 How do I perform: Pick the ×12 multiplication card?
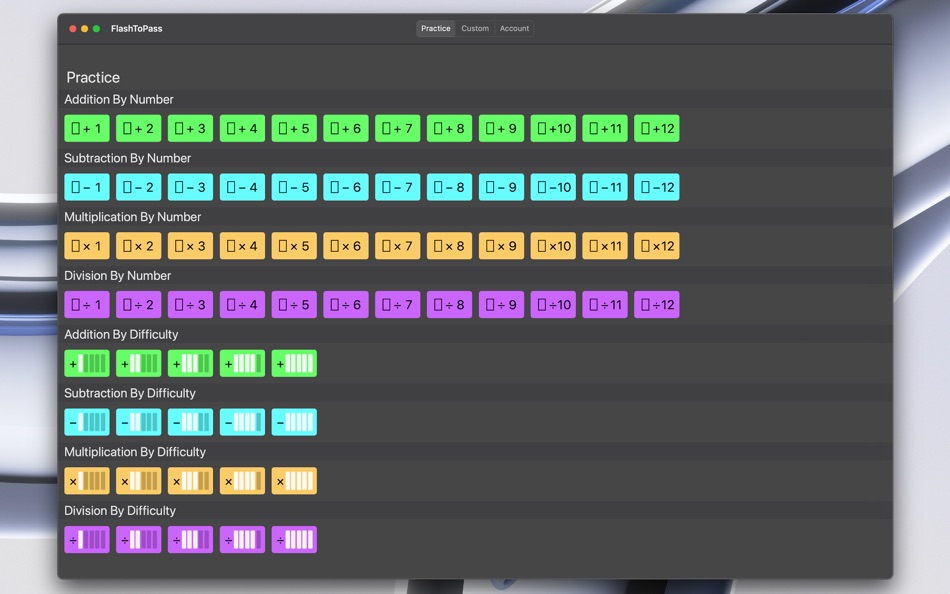657,246
